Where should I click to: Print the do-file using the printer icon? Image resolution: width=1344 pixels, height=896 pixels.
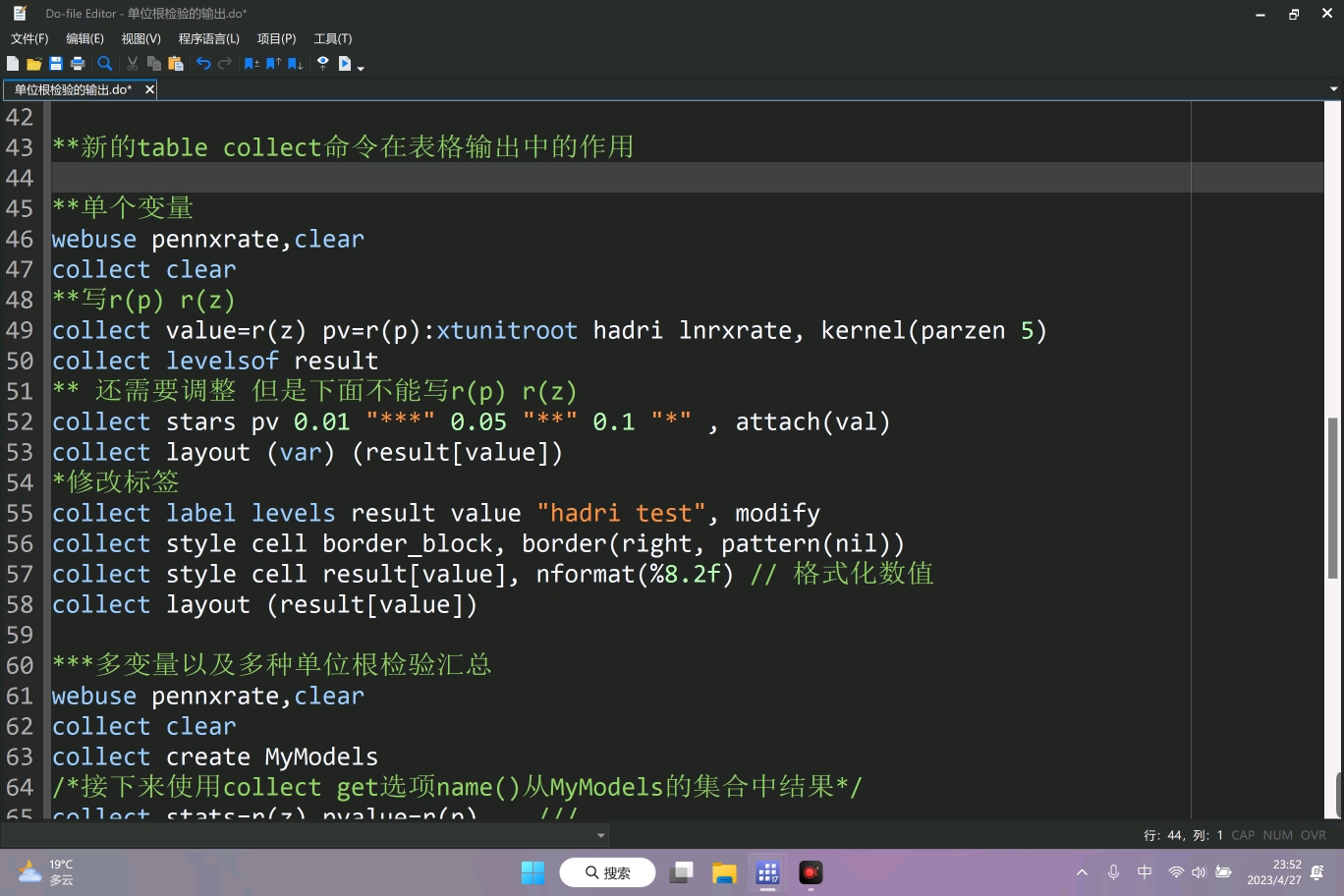pos(78,64)
